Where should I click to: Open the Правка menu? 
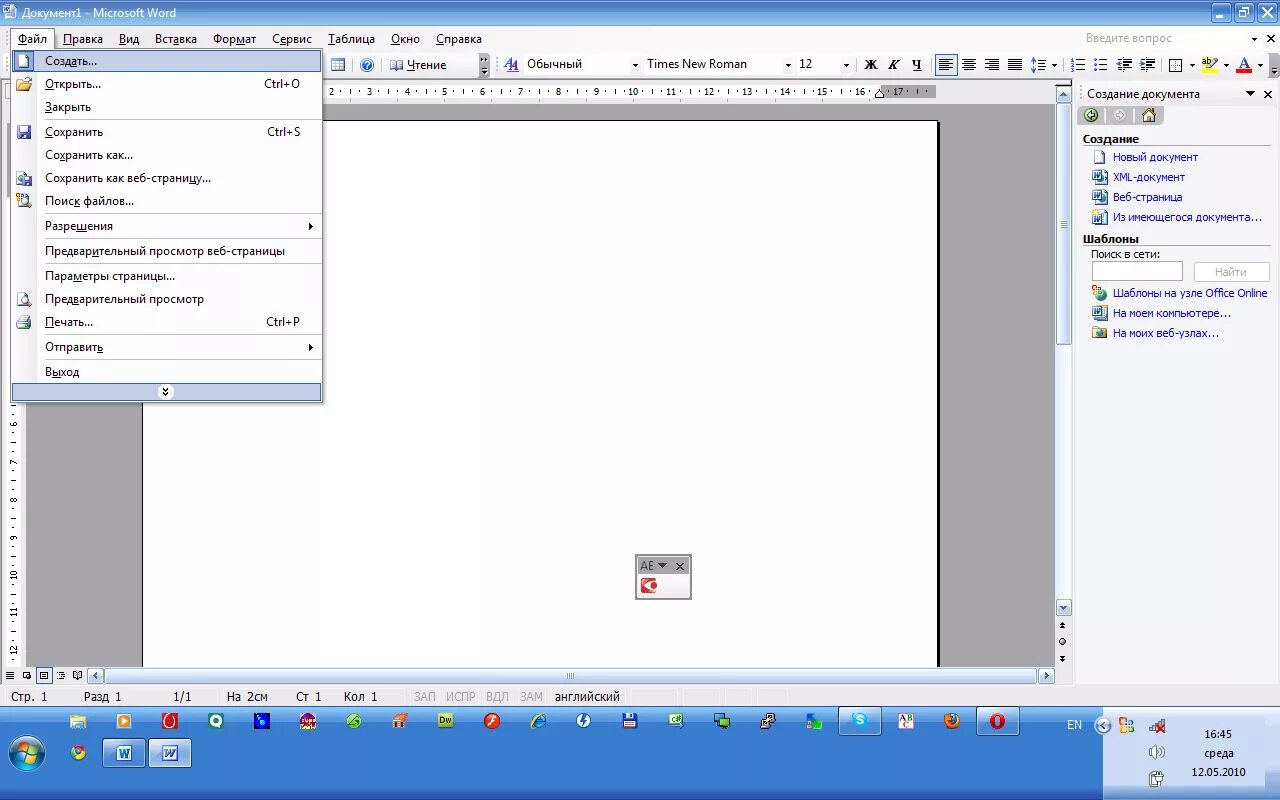pos(83,39)
